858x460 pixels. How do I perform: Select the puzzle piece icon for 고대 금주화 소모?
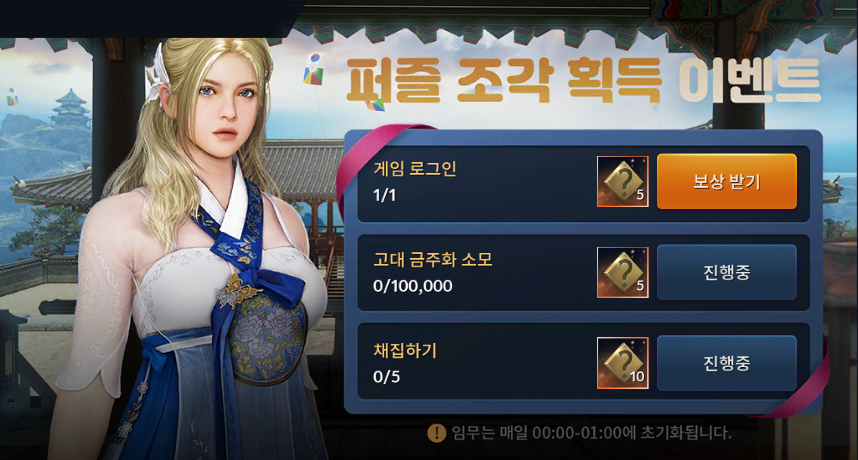623,272
